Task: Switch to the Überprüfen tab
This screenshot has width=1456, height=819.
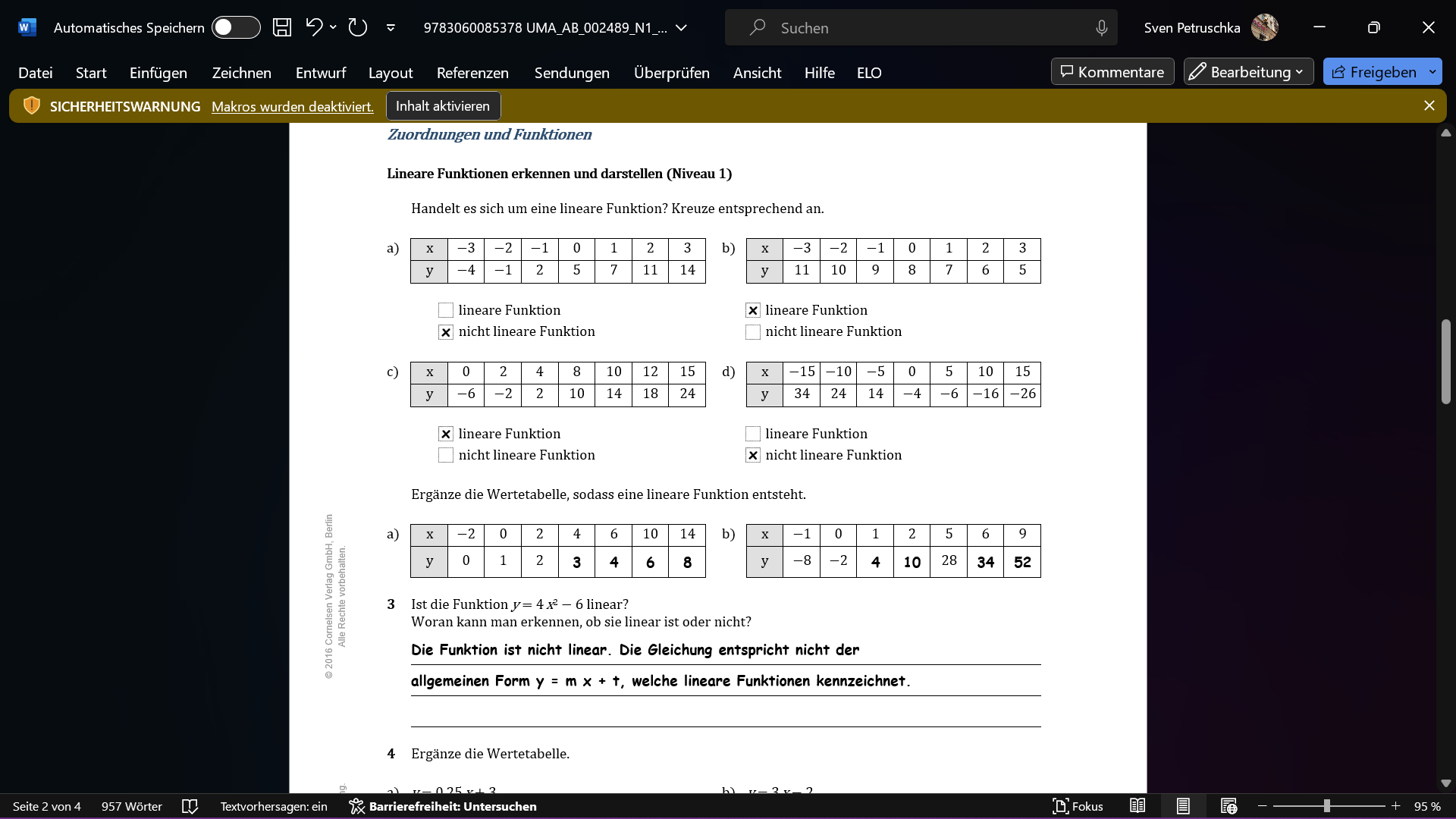Action: (672, 73)
